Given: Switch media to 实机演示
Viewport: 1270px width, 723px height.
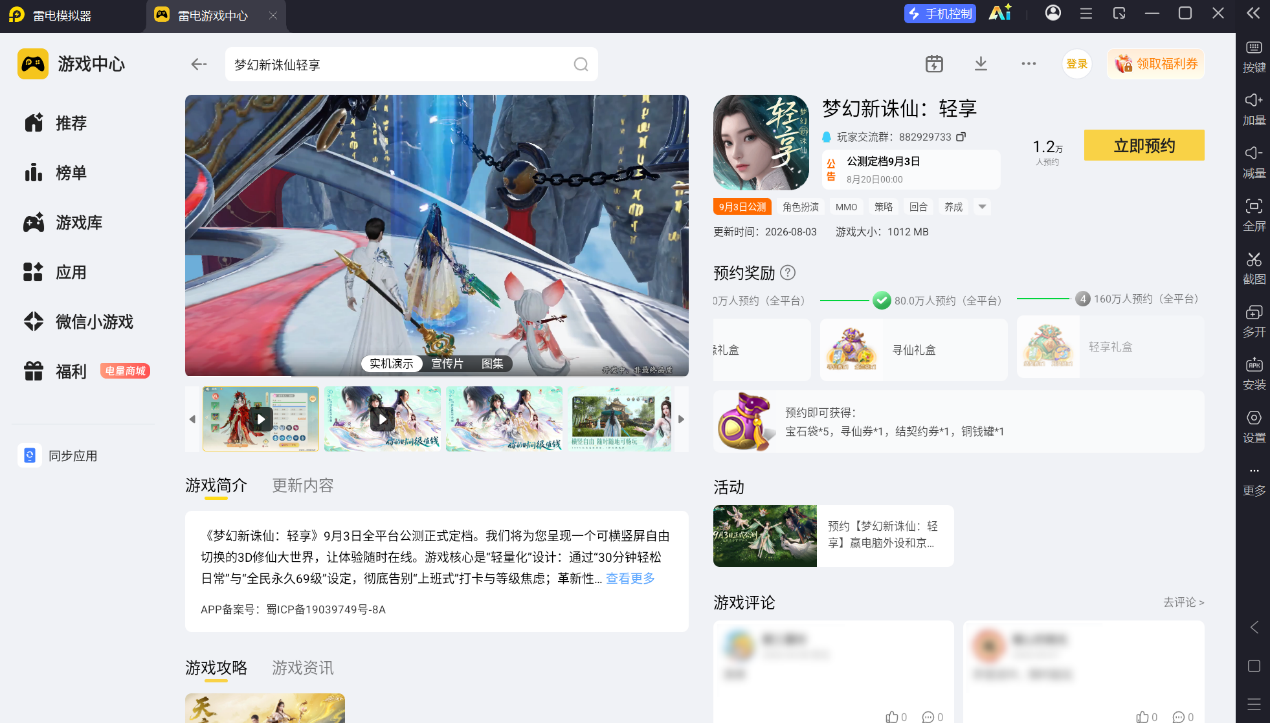Looking at the screenshot, I should click(392, 364).
